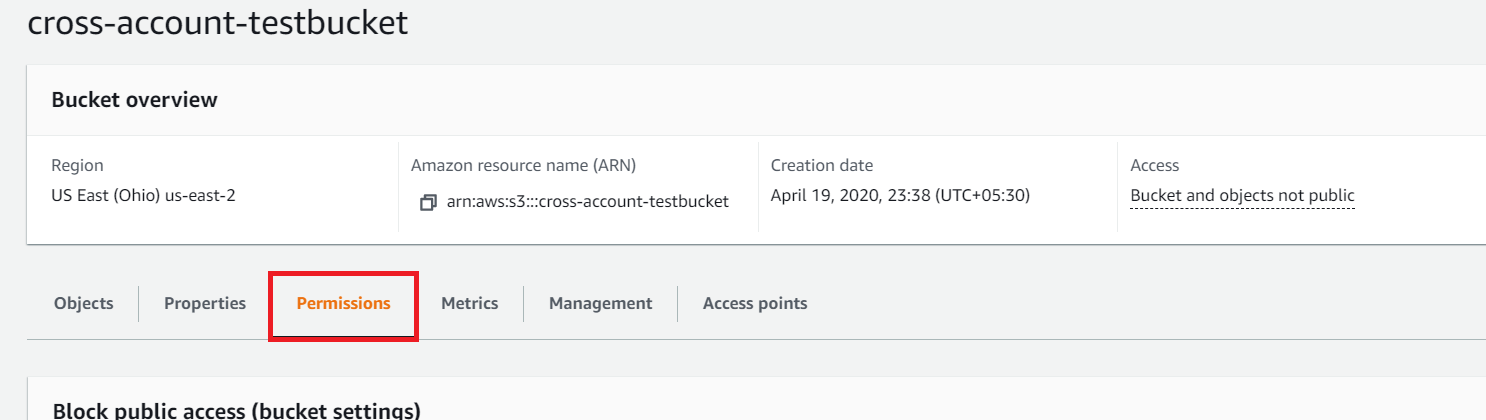The image size is (1486, 420).
Task: Click the Bucket overview heading
Action: (134, 100)
